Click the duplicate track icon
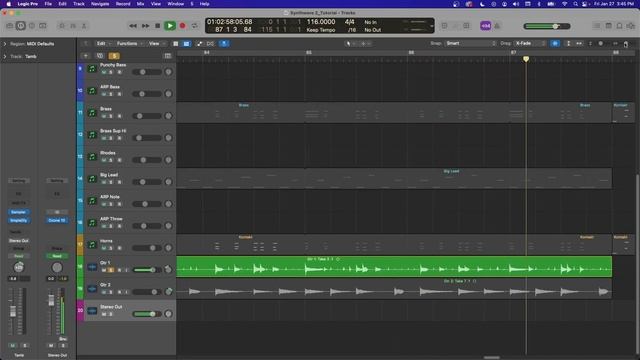 tap(100, 56)
